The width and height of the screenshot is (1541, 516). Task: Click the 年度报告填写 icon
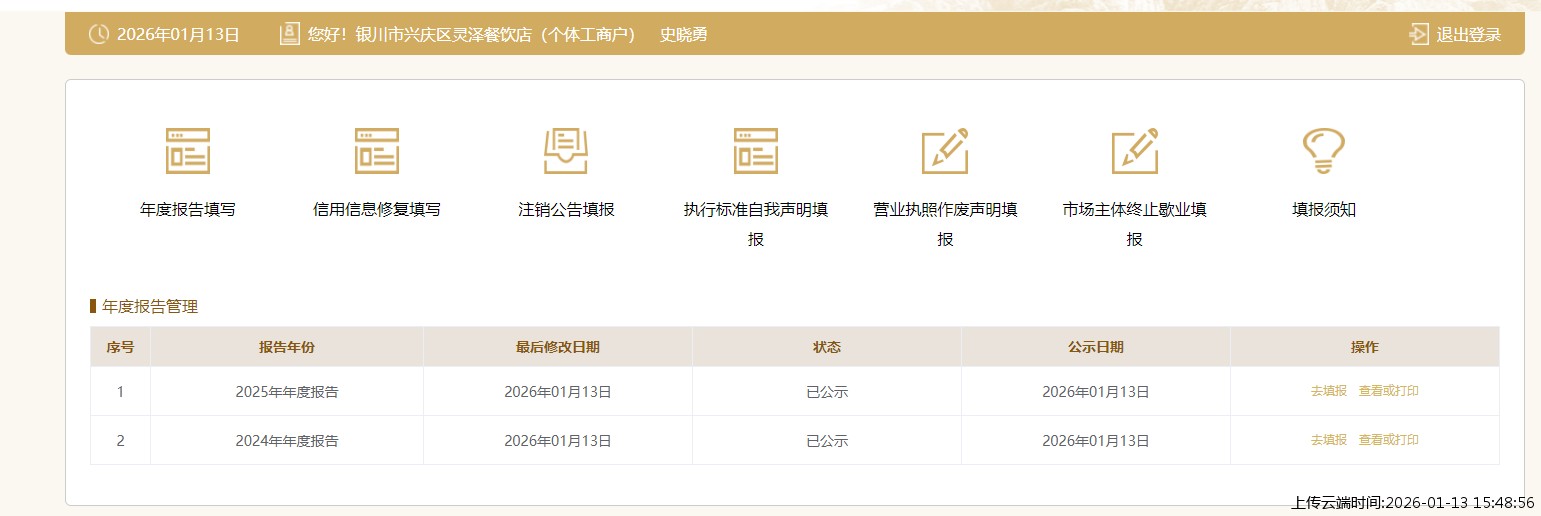pos(188,151)
